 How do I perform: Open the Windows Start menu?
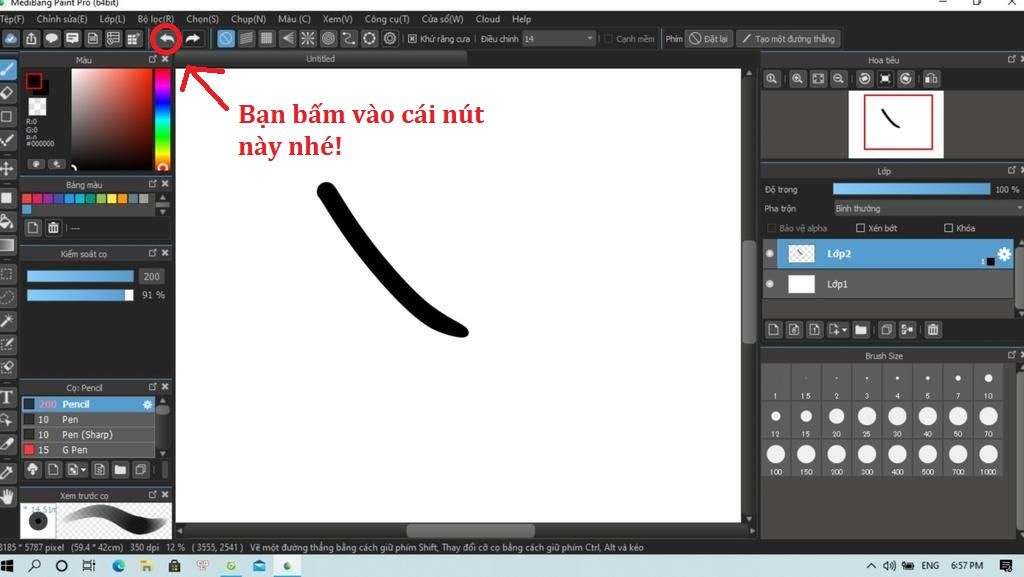click(x=7, y=566)
